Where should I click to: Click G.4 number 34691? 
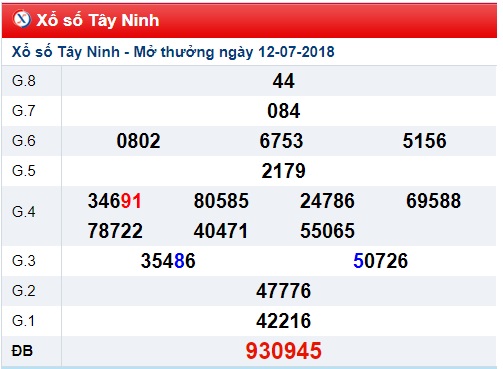coord(115,201)
